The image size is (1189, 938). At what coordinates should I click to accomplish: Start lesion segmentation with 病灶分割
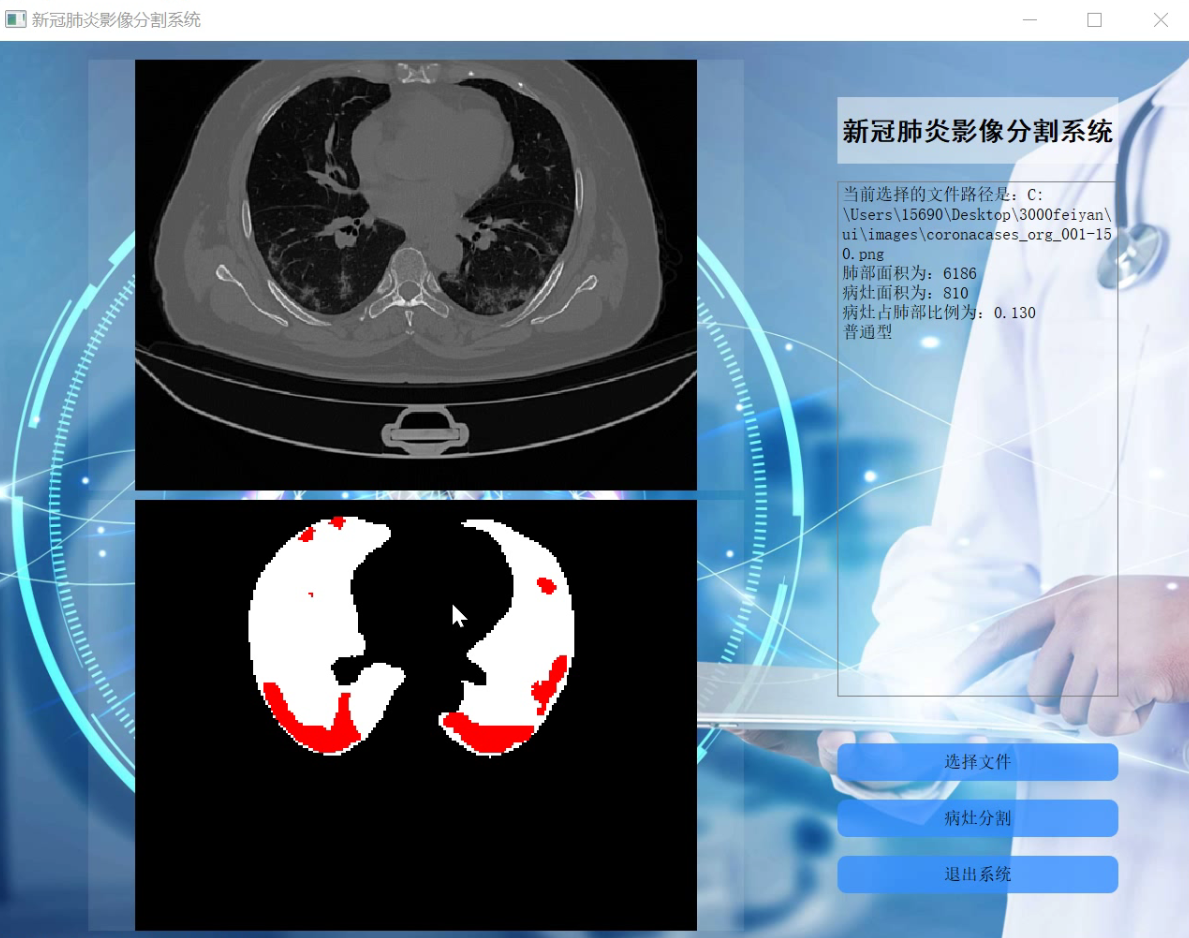click(x=977, y=818)
